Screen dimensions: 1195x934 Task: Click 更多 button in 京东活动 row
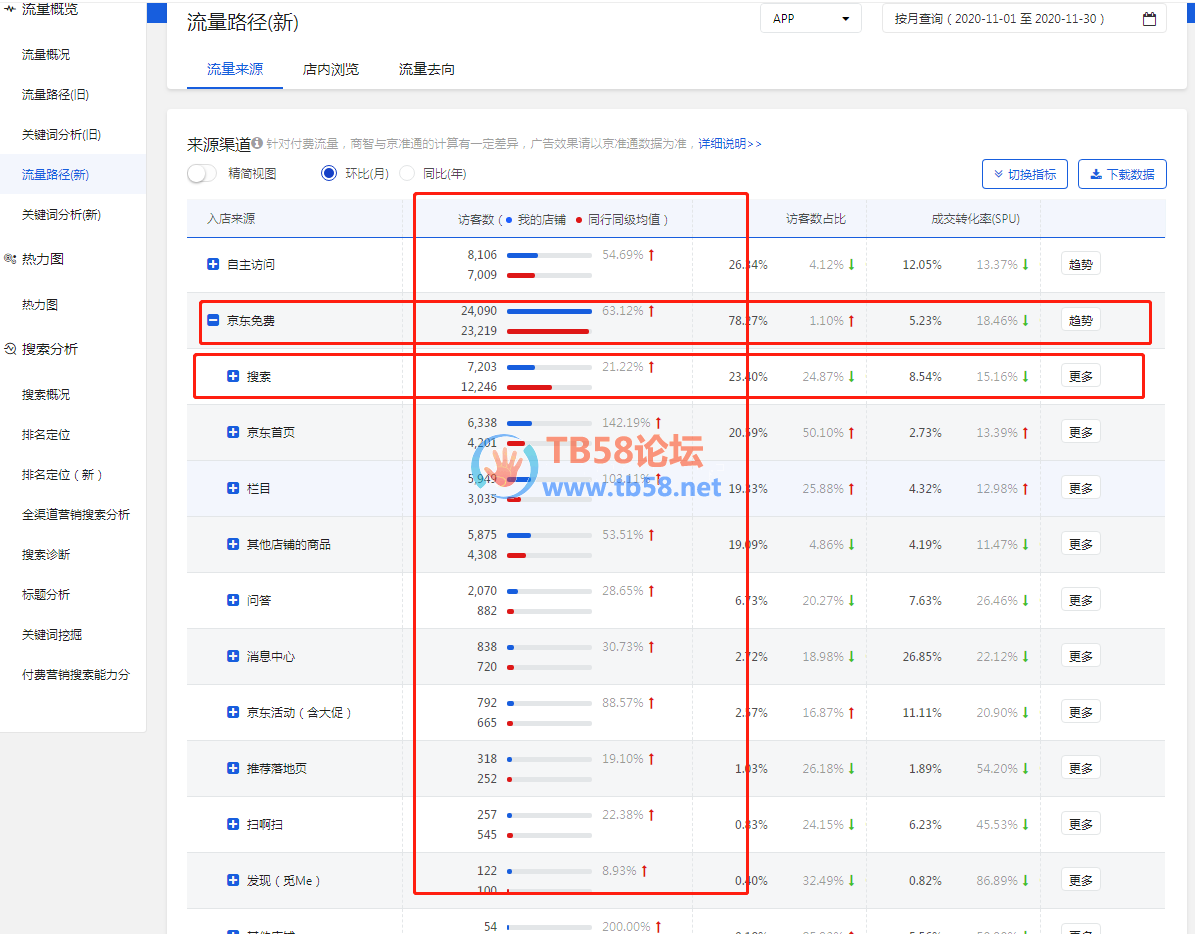pos(1081,712)
